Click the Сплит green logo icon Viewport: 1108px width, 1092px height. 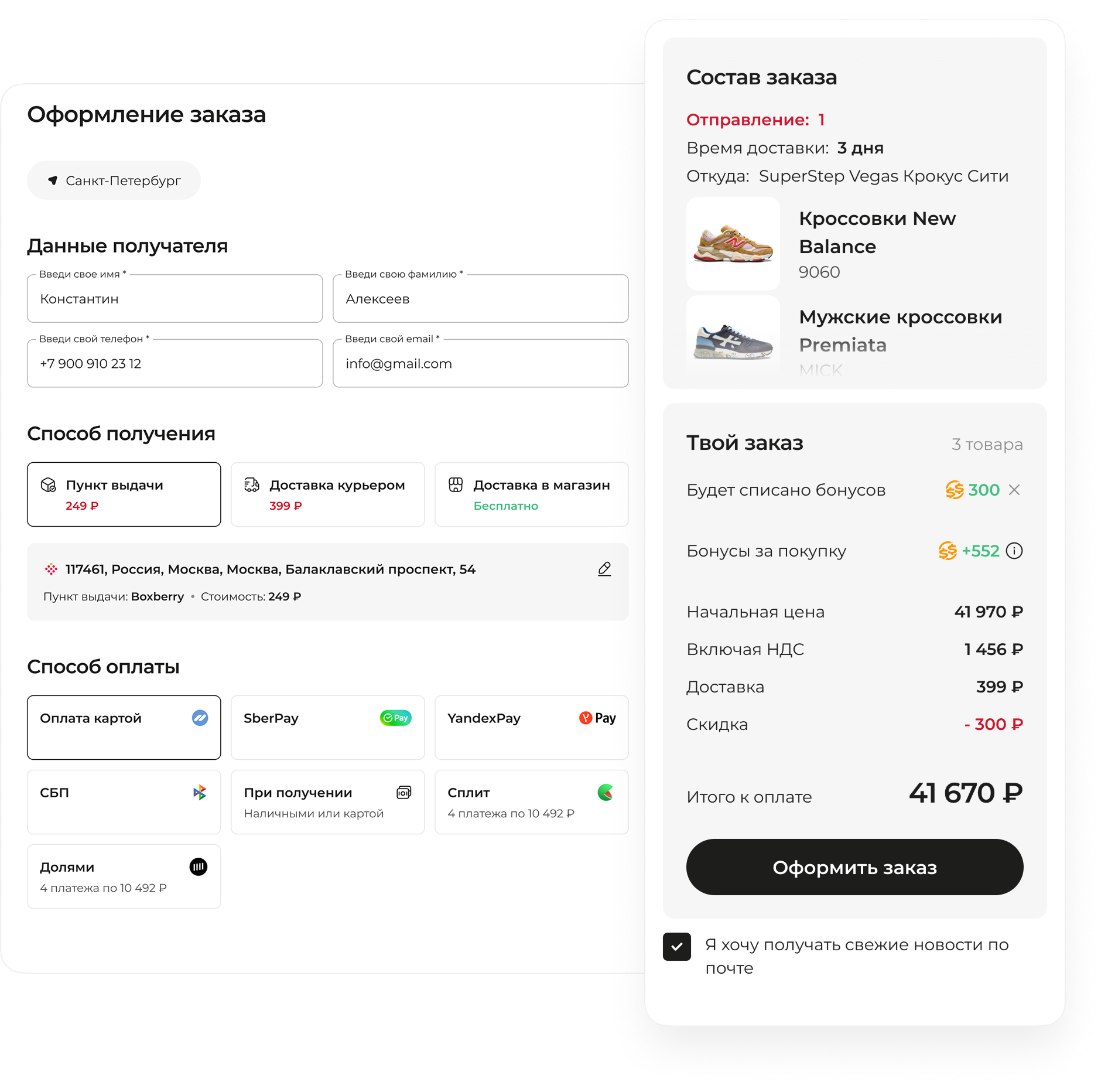point(606,792)
